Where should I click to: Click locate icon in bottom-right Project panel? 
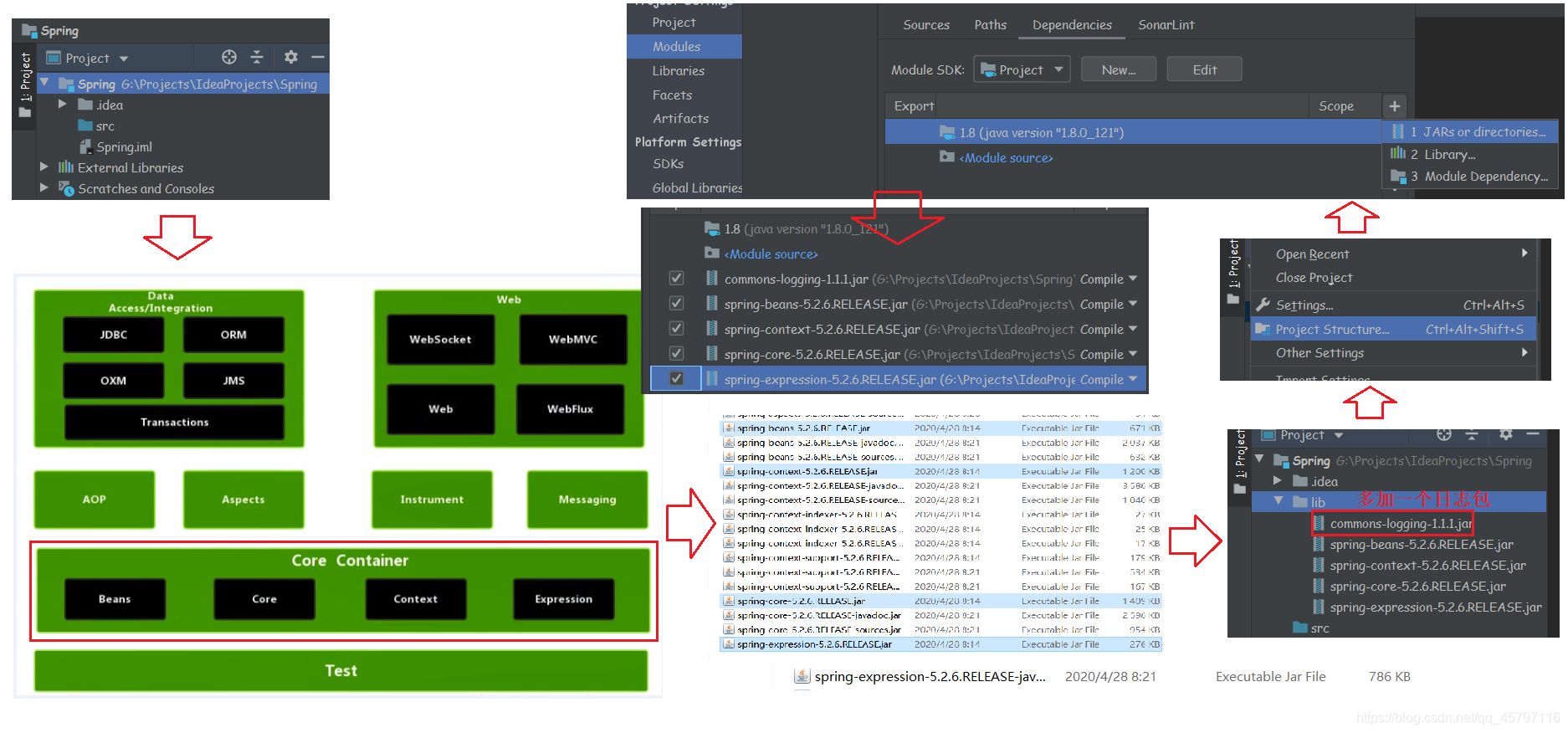point(1444,433)
